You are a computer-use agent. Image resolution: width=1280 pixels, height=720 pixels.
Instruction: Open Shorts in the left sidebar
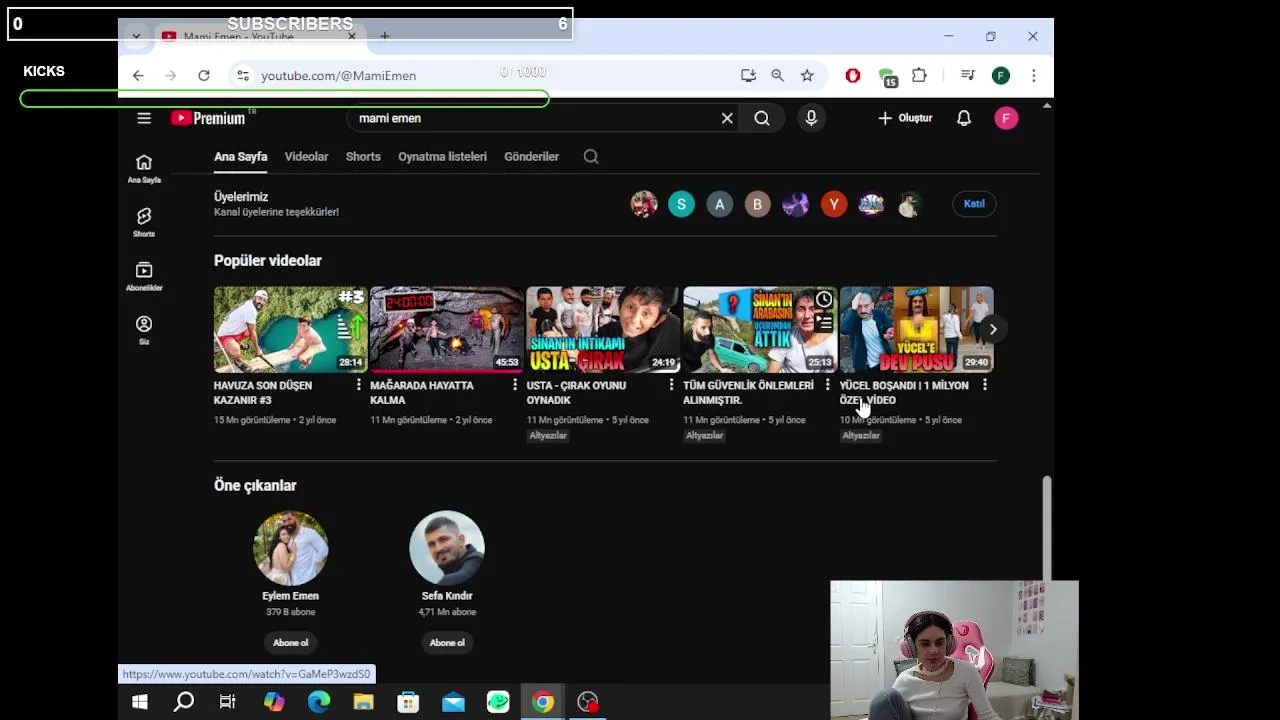click(144, 223)
